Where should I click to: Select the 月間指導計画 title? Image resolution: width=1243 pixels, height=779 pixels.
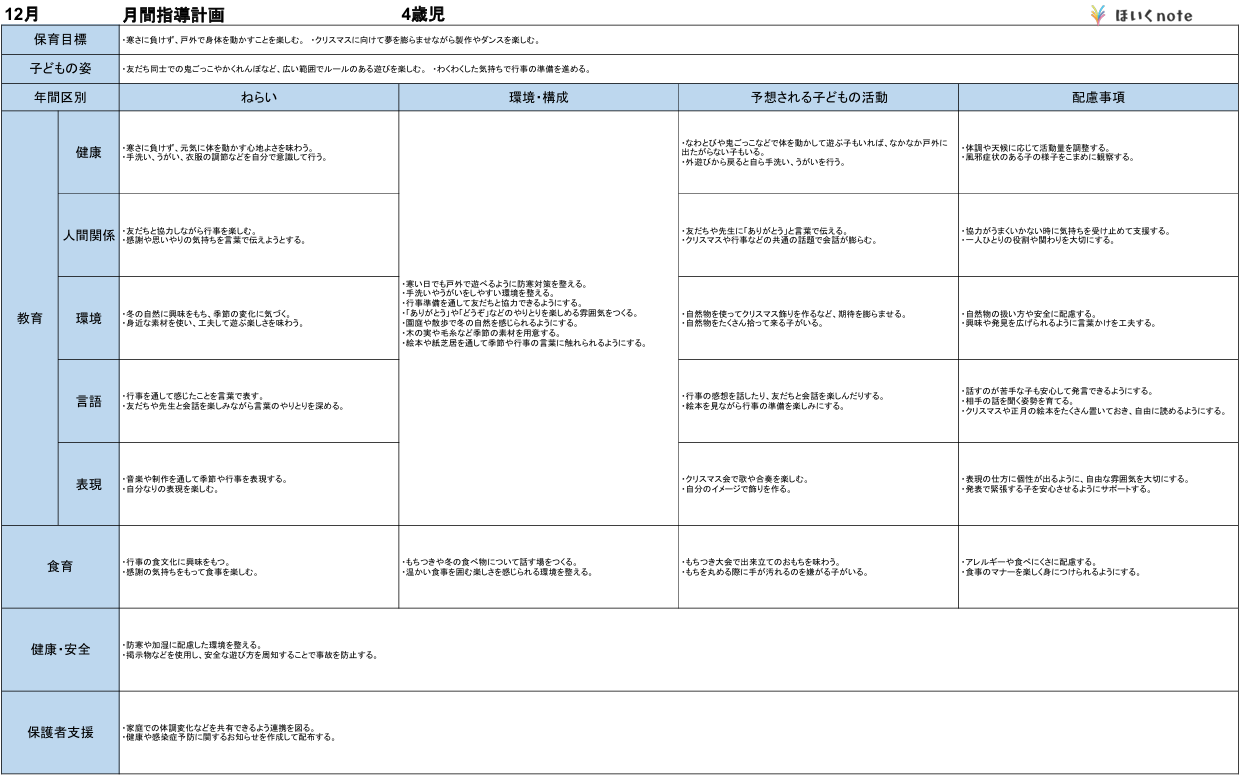click(174, 15)
